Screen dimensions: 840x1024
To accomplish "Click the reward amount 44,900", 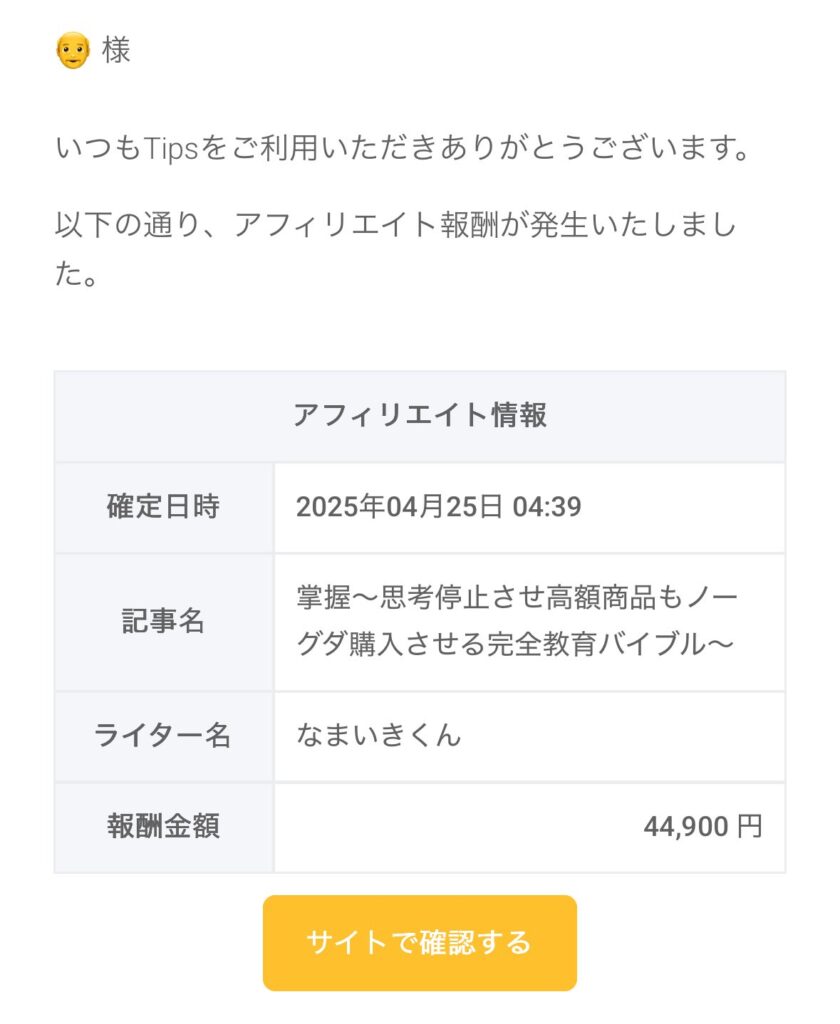I will click(686, 827).
